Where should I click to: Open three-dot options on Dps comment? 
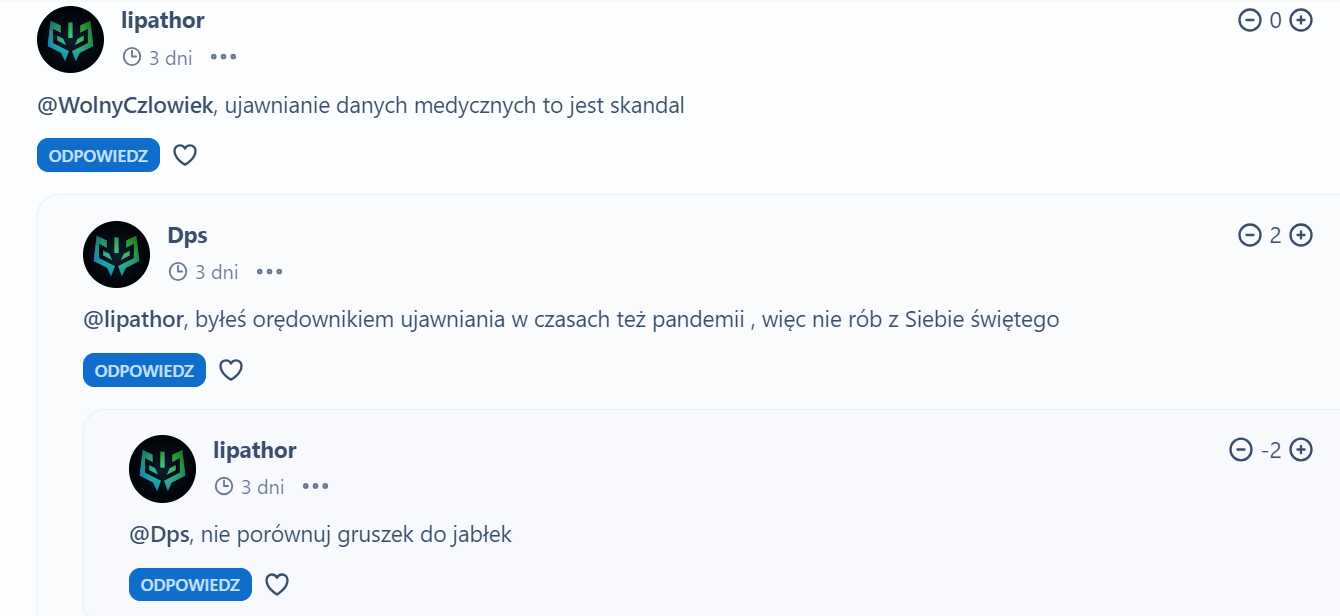(x=269, y=272)
